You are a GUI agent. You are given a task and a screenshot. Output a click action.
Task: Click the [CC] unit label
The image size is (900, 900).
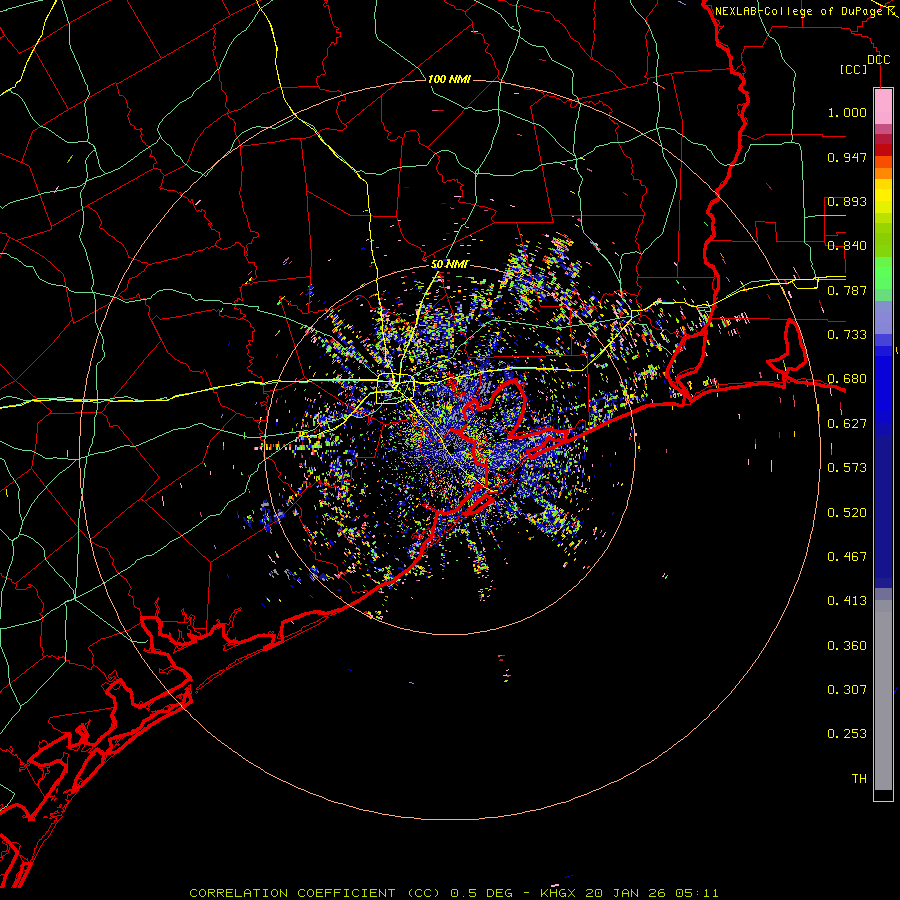pyautogui.click(x=854, y=69)
